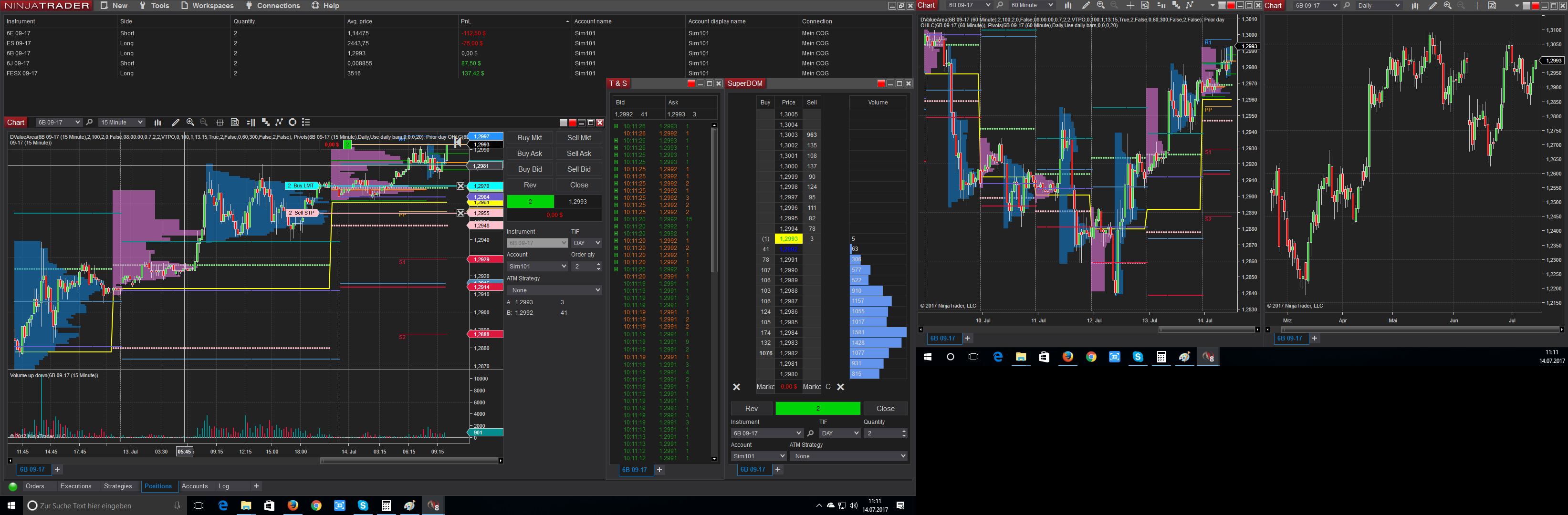Click zoom out icon in 15 Minute chart
1568x515 pixels.
click(x=204, y=122)
